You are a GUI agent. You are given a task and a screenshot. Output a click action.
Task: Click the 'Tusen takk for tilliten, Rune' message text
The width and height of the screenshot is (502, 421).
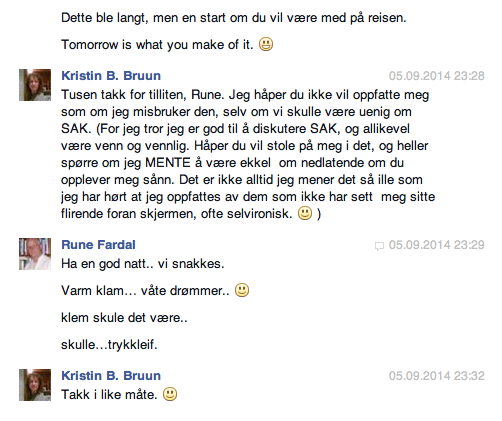point(248,154)
